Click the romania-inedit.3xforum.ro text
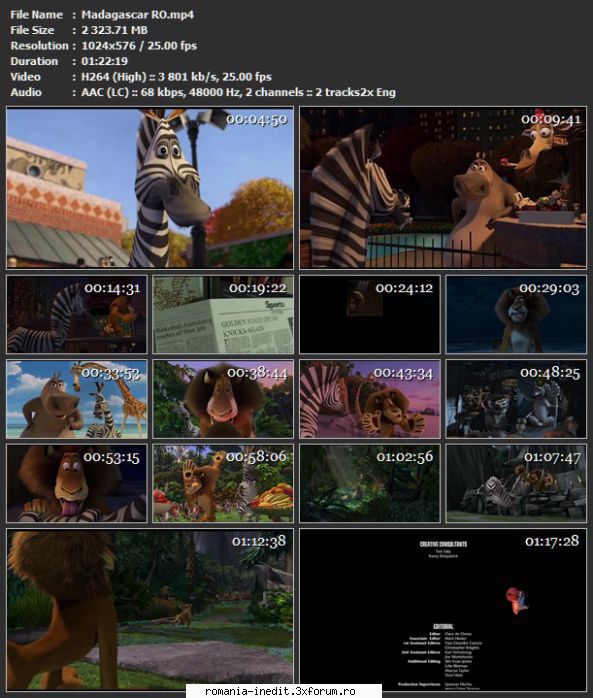 [280, 691]
